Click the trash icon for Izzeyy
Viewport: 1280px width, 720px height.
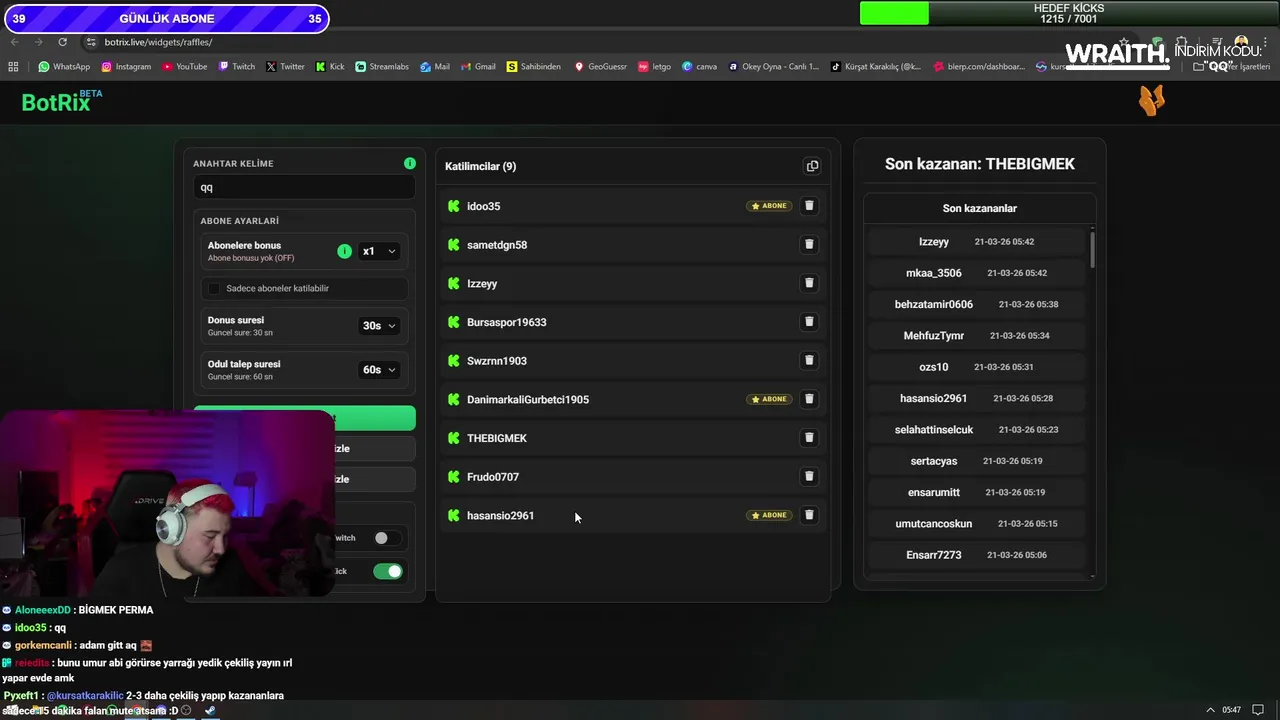coord(809,283)
